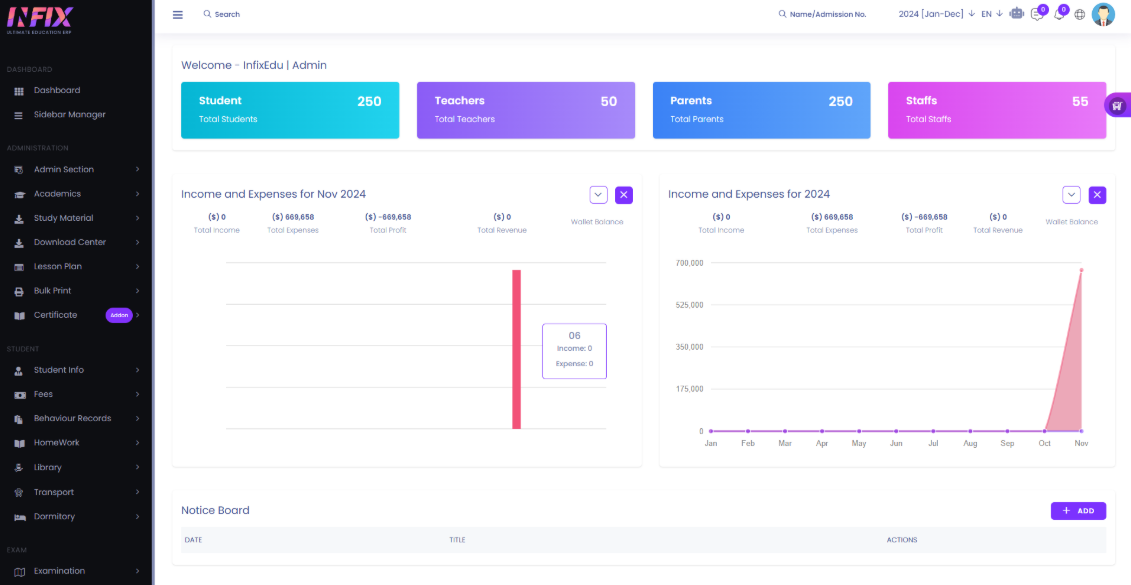Expand the Fees sidebar menu
Image resolution: width=1131 pixels, height=585 pixels.
coord(76,394)
